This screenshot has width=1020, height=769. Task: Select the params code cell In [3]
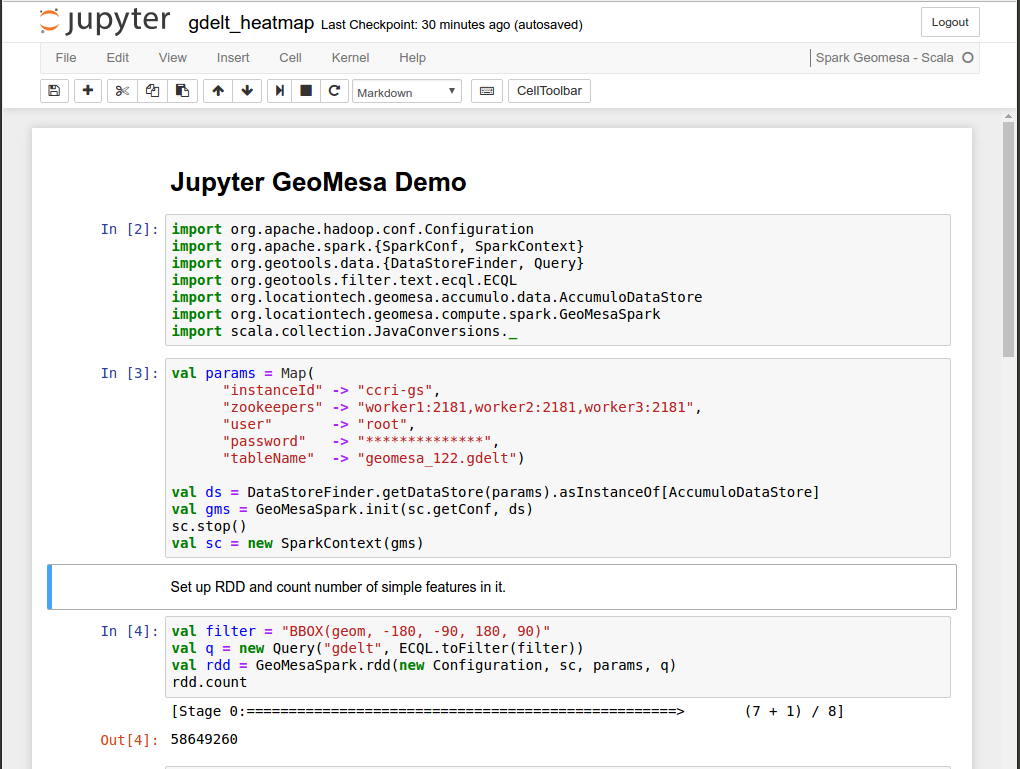(557, 458)
